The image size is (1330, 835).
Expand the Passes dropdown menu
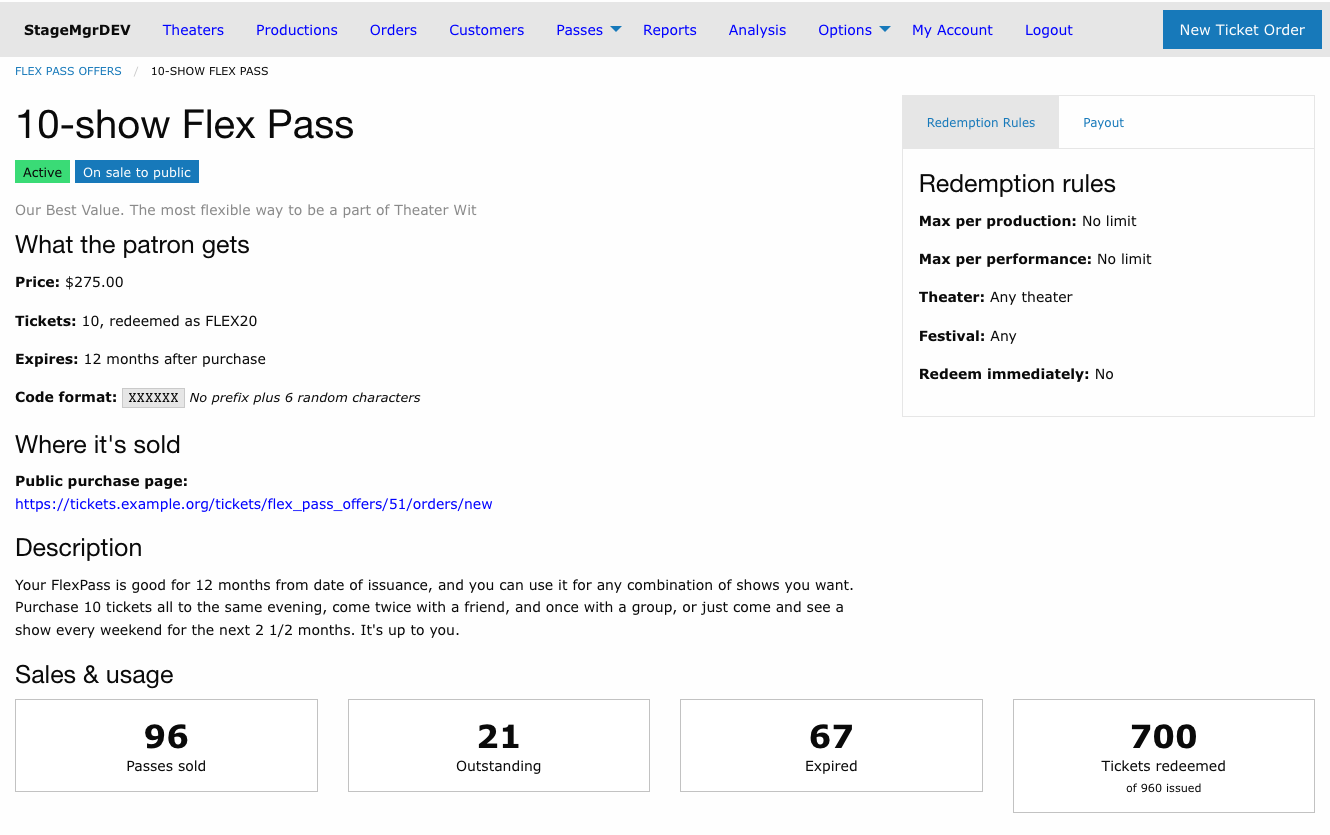(x=589, y=30)
